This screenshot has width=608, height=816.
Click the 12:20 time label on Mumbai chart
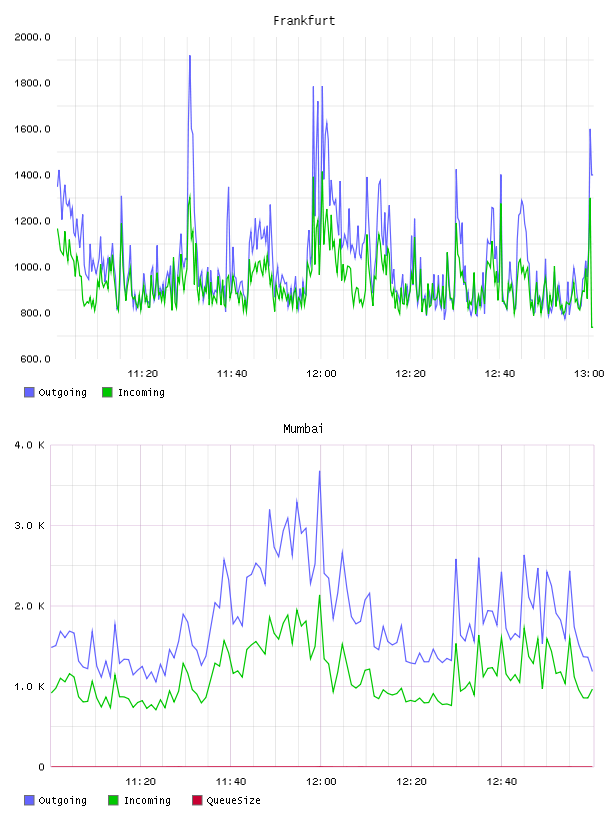point(411,782)
